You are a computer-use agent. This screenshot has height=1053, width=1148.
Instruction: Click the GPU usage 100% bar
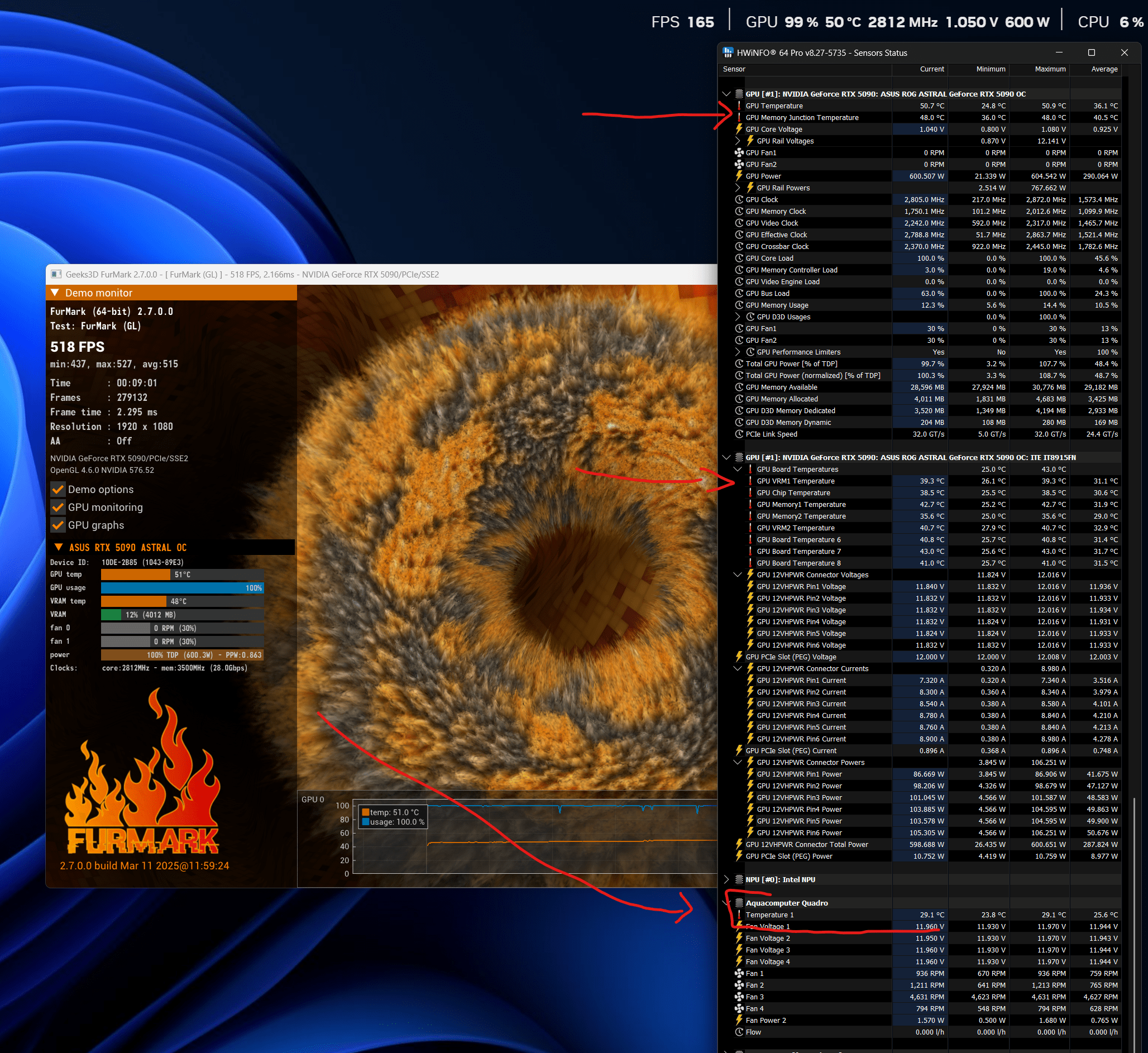tap(181, 587)
